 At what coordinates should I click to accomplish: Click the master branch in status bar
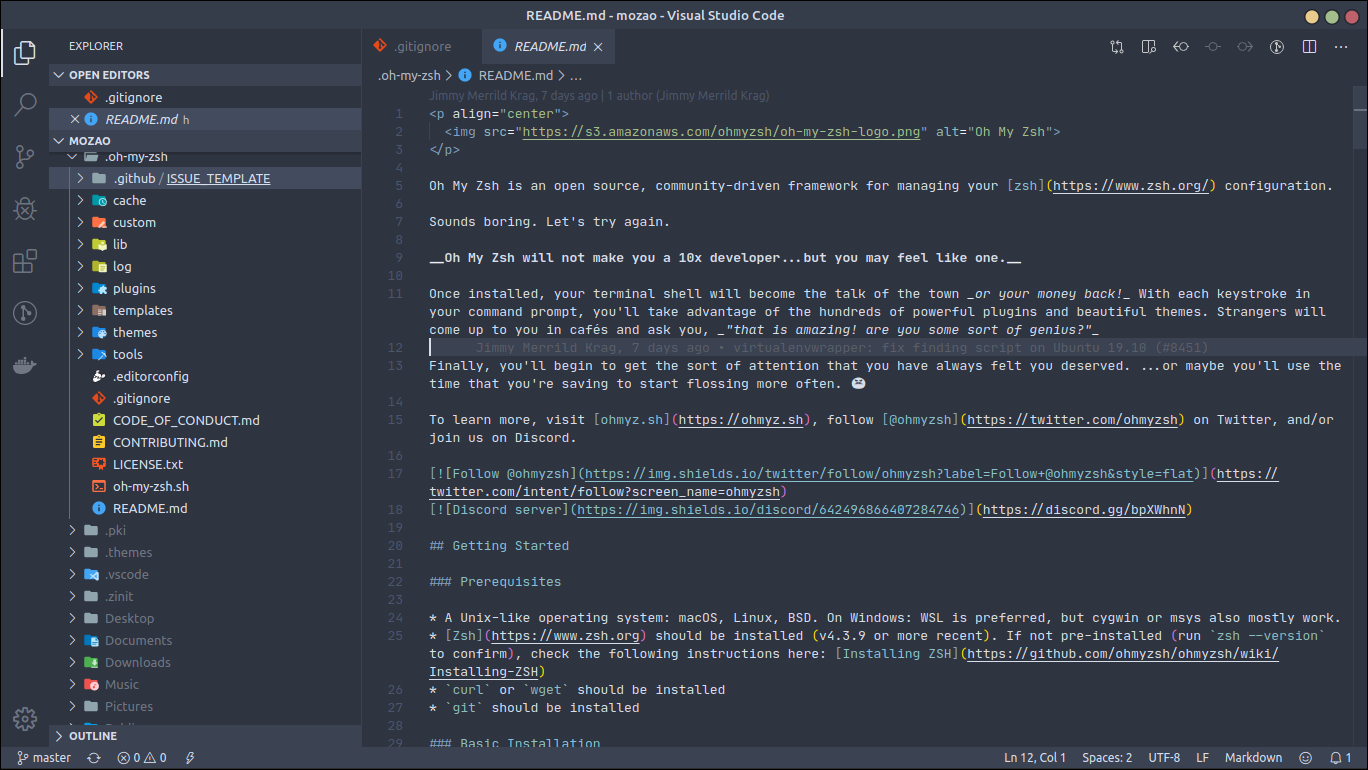43,758
